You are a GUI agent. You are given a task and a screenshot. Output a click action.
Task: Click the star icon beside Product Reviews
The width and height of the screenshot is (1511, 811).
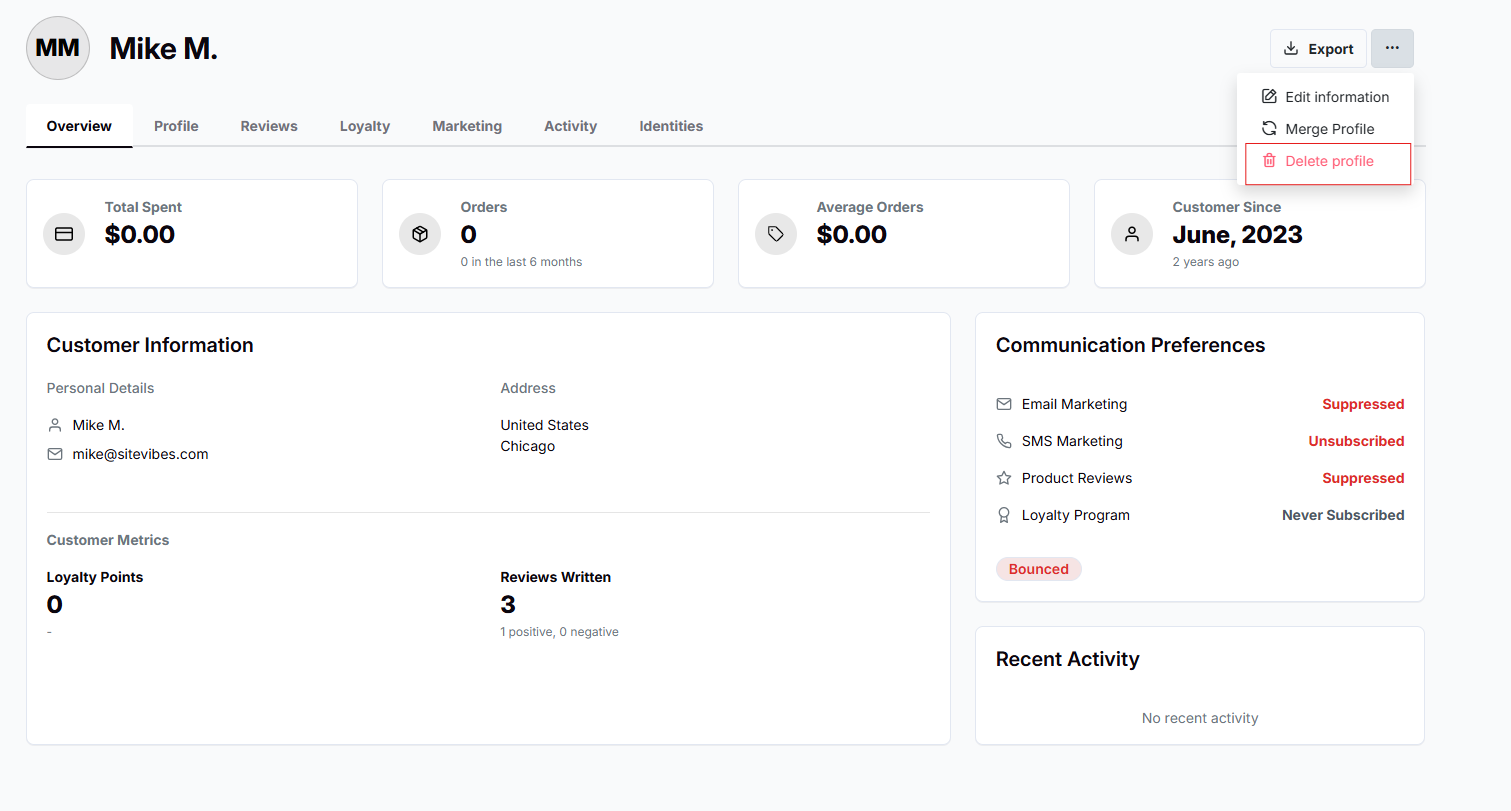click(1004, 478)
